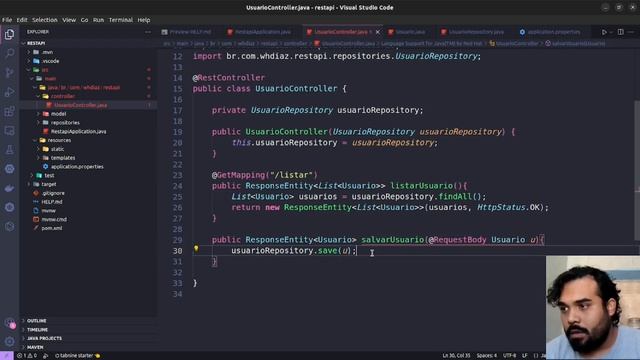Open the Selection menu
The height and width of the screenshot is (360, 640).
tap(44, 20)
